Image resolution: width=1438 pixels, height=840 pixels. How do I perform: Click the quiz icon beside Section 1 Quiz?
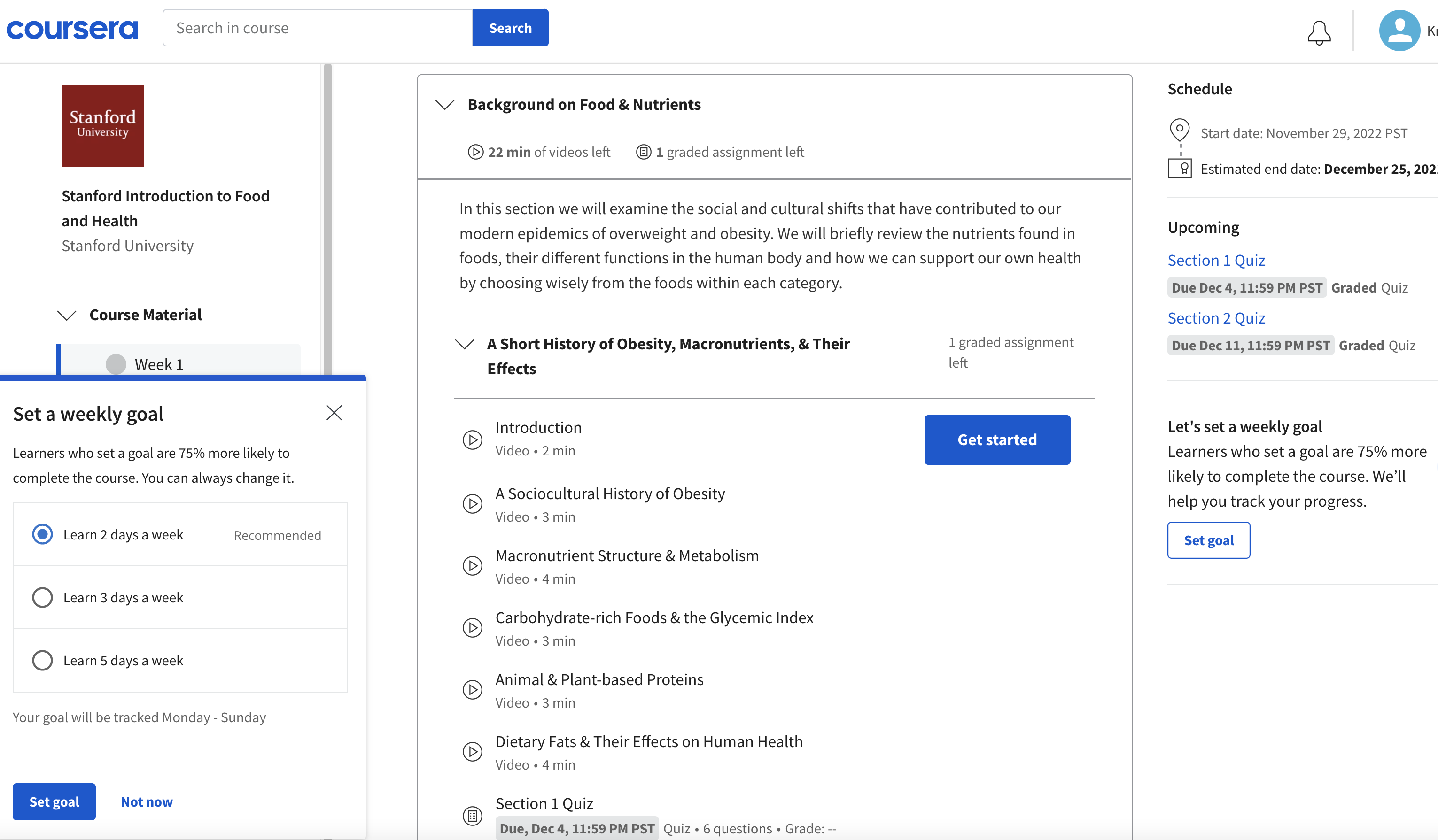[472, 816]
